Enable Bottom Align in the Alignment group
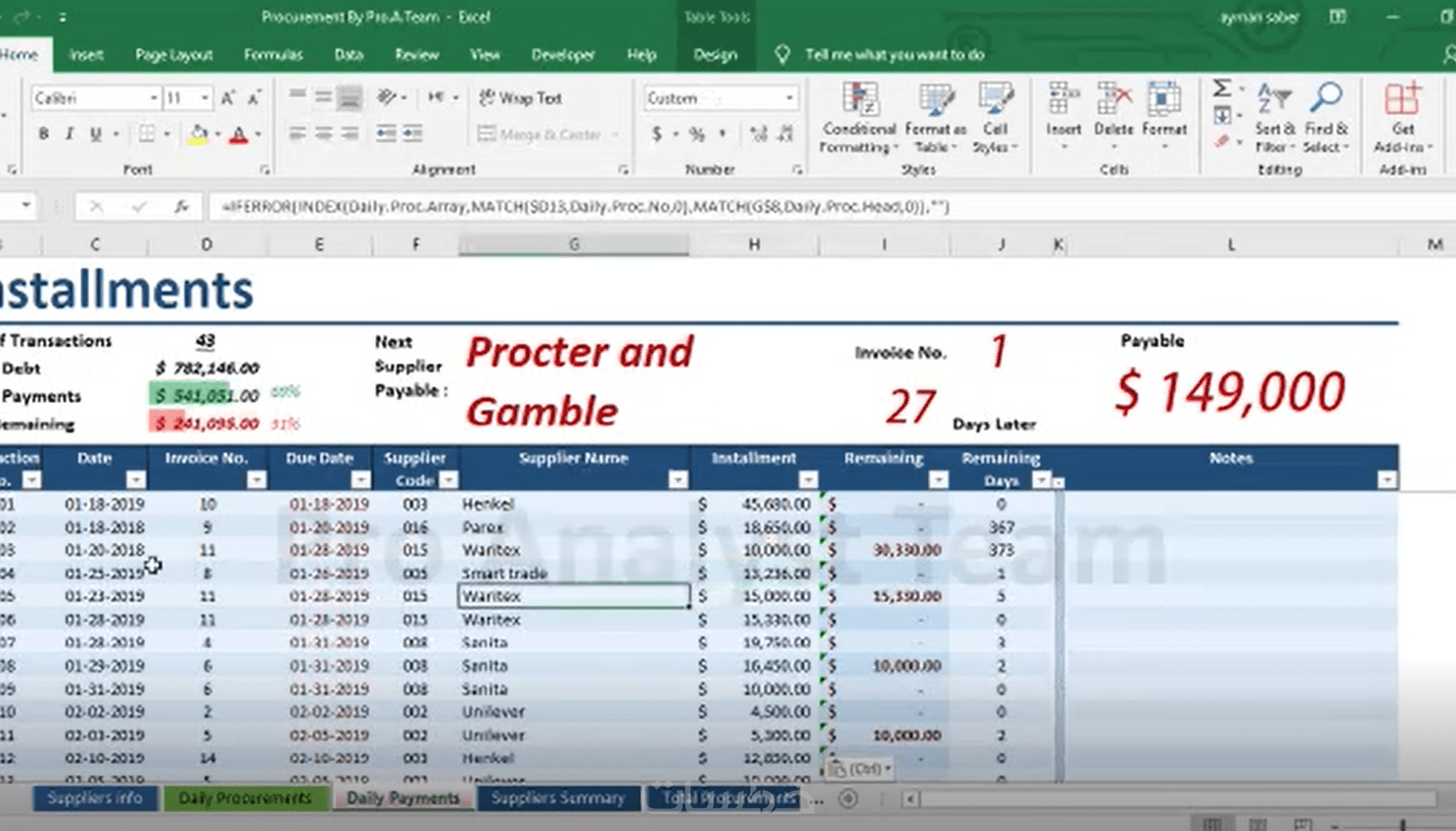This screenshot has width=1456, height=831. point(349,98)
